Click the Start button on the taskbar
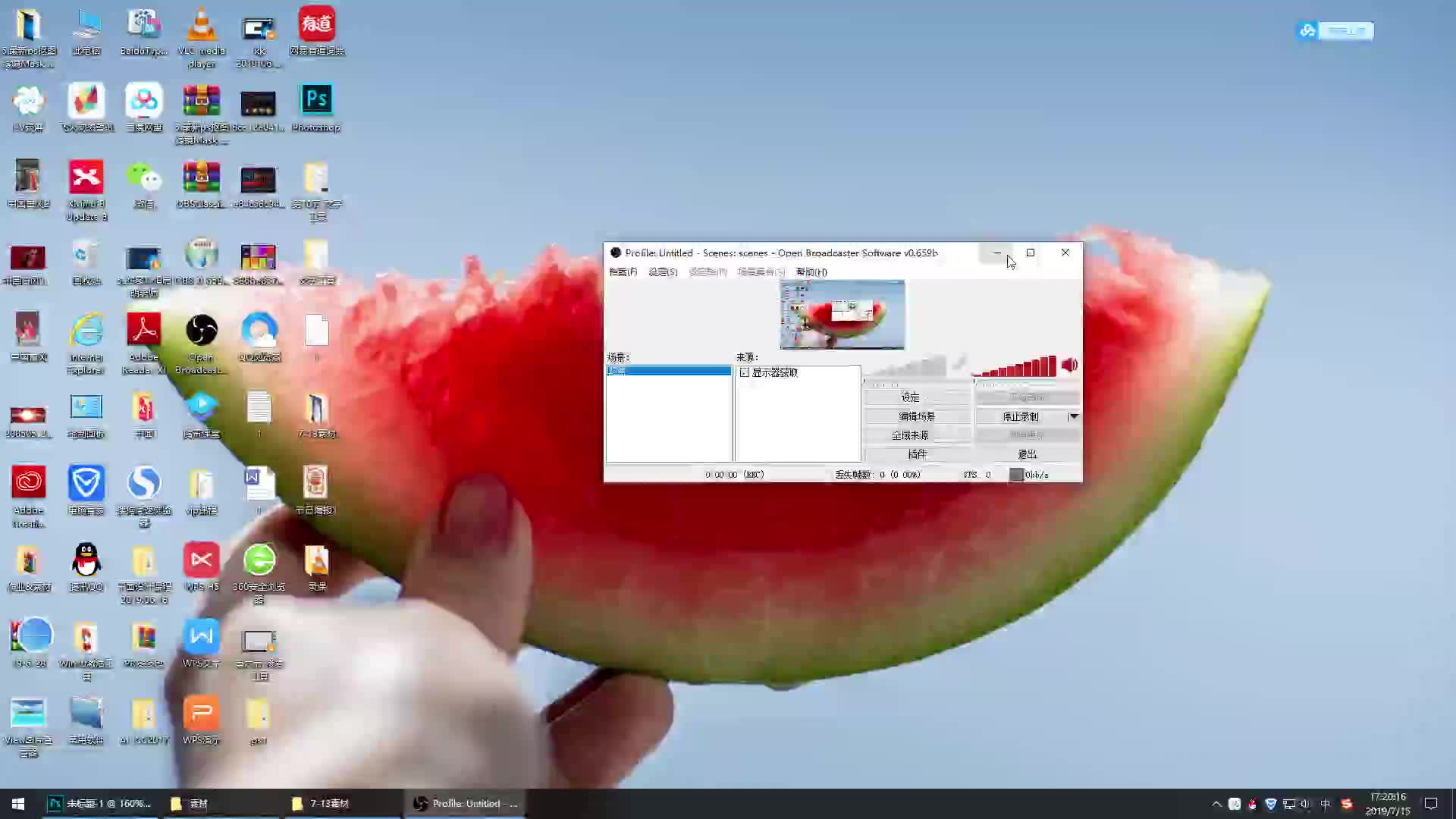This screenshot has height=819, width=1456. click(18, 804)
